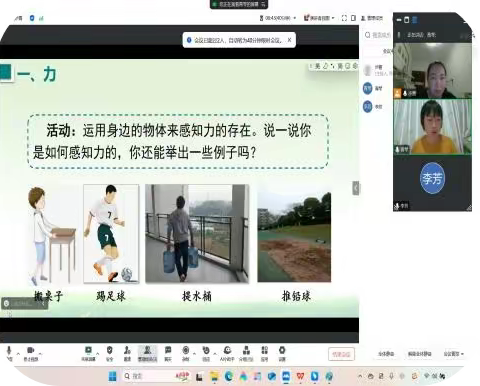This screenshot has width=480, height=386.
Task: Click the red End Meeting button
Action: click(341, 354)
